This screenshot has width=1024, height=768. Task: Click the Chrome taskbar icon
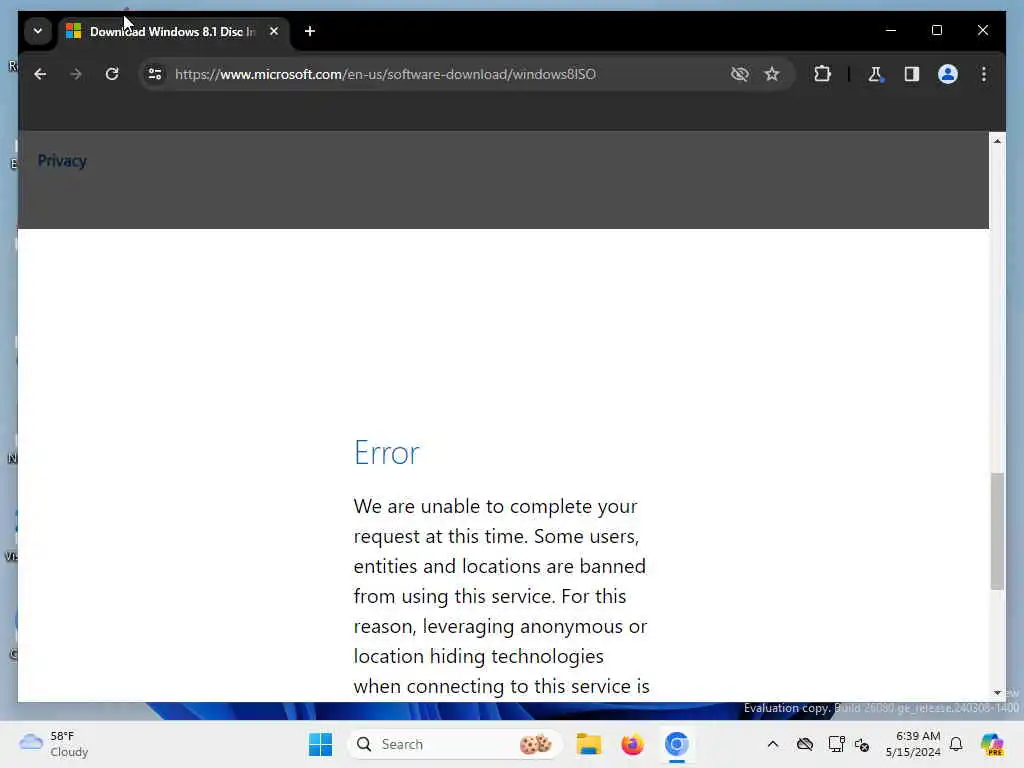point(677,744)
